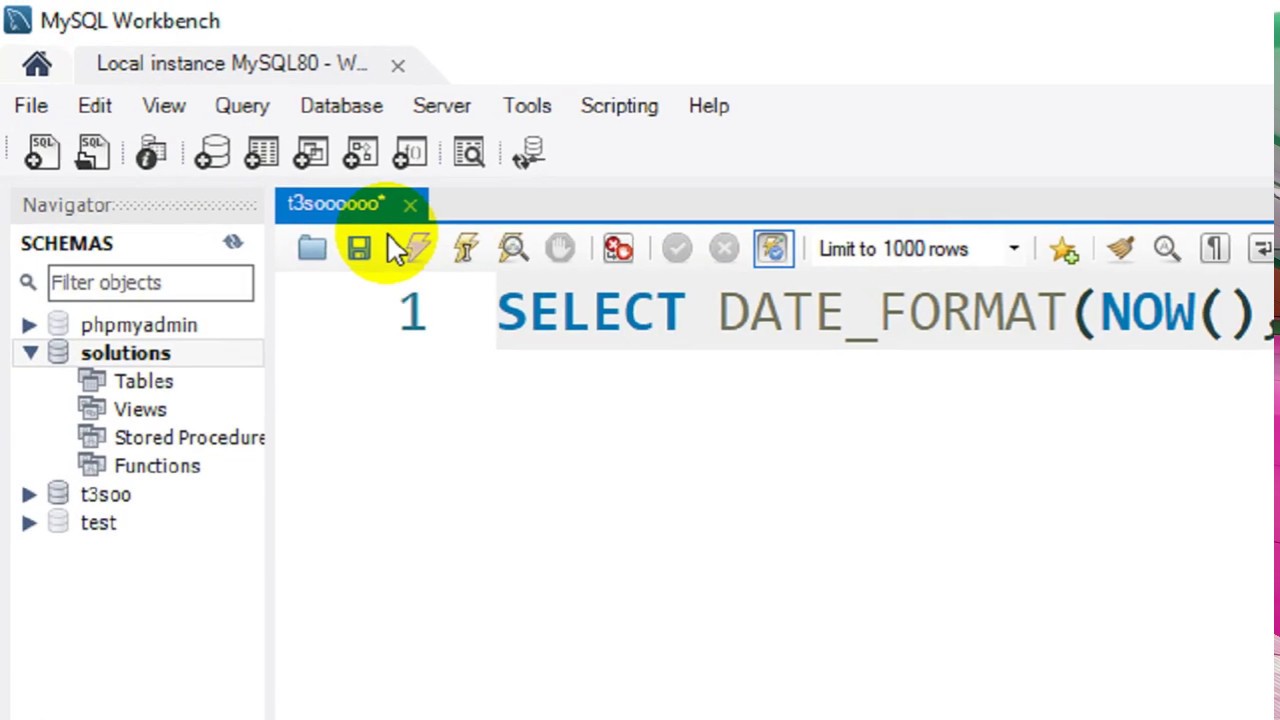Open a script file in this editor

(x=312, y=248)
